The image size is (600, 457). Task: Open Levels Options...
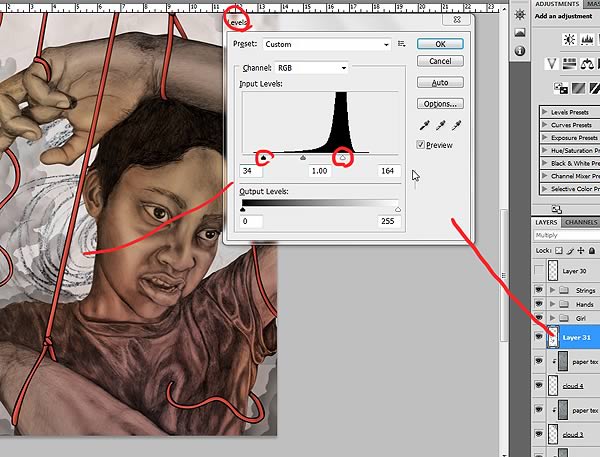click(x=440, y=104)
